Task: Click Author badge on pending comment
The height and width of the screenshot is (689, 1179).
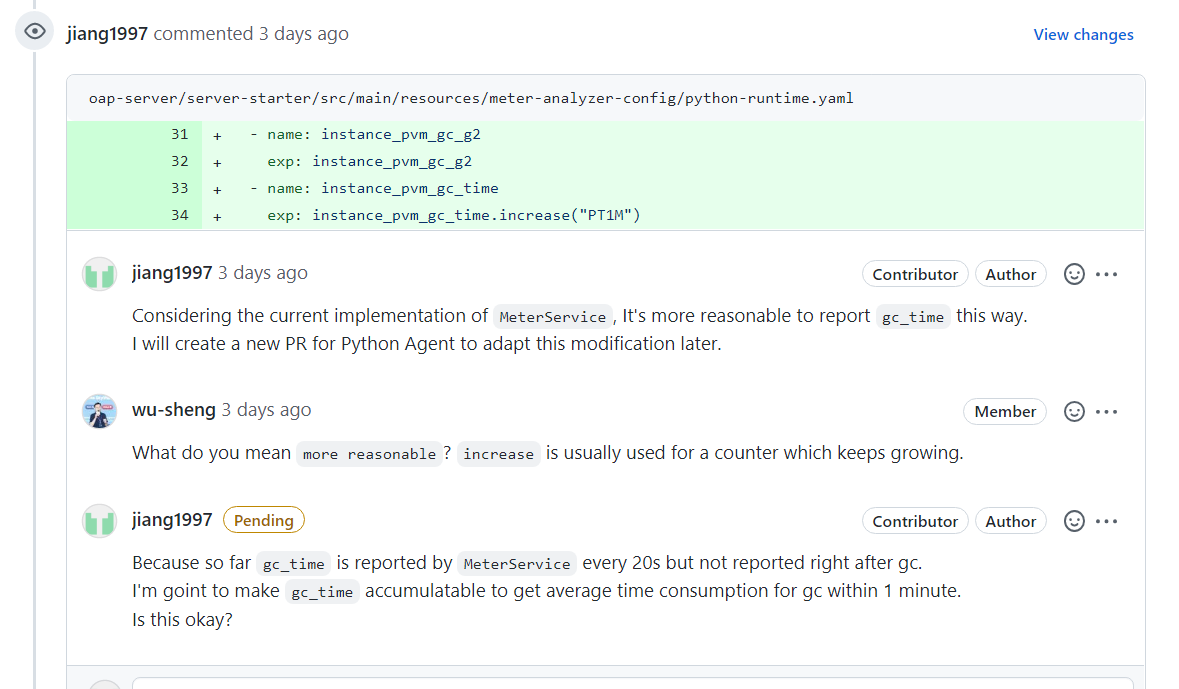Action: pos(1011,521)
